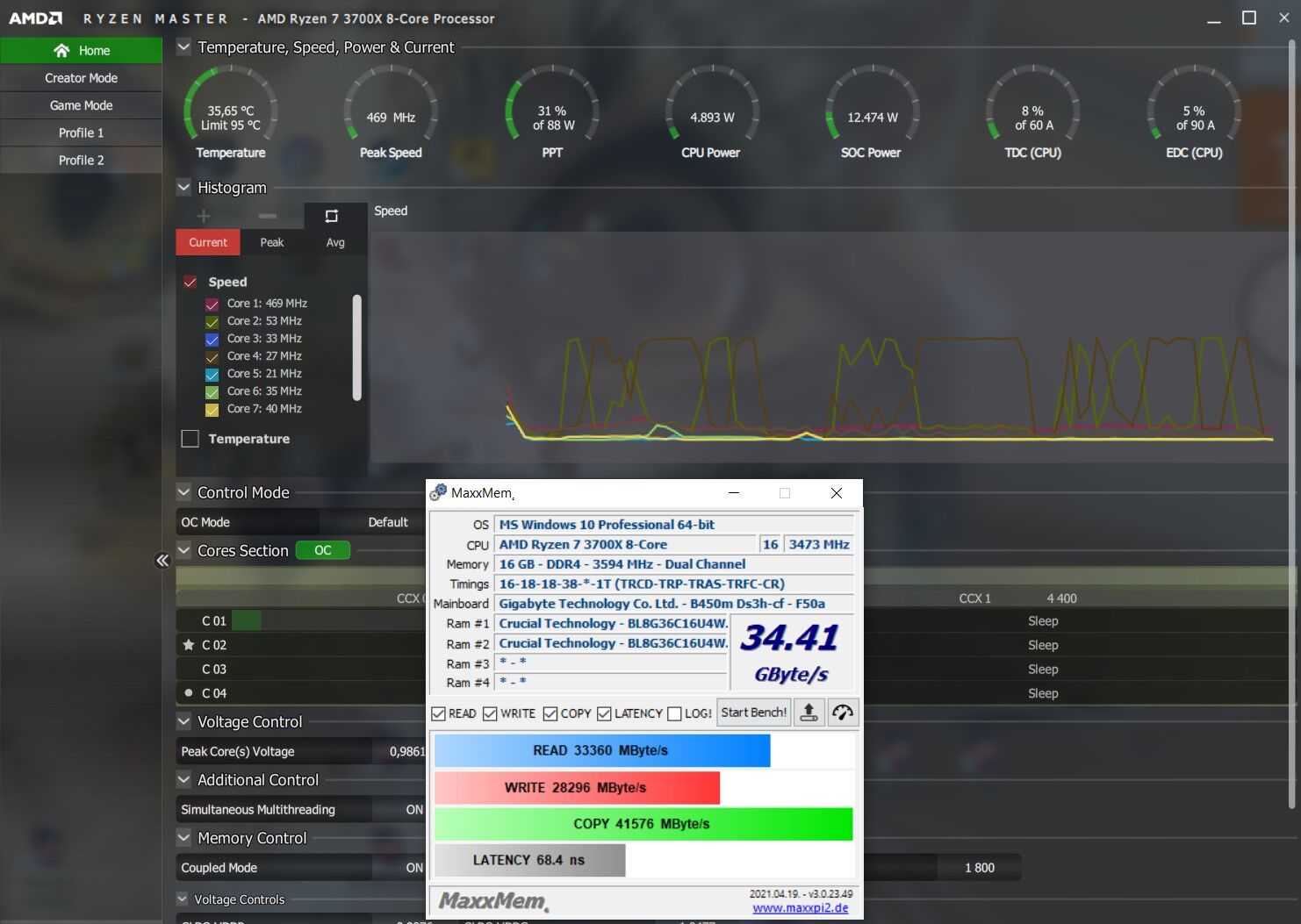Switch to Profile 1

(81, 133)
